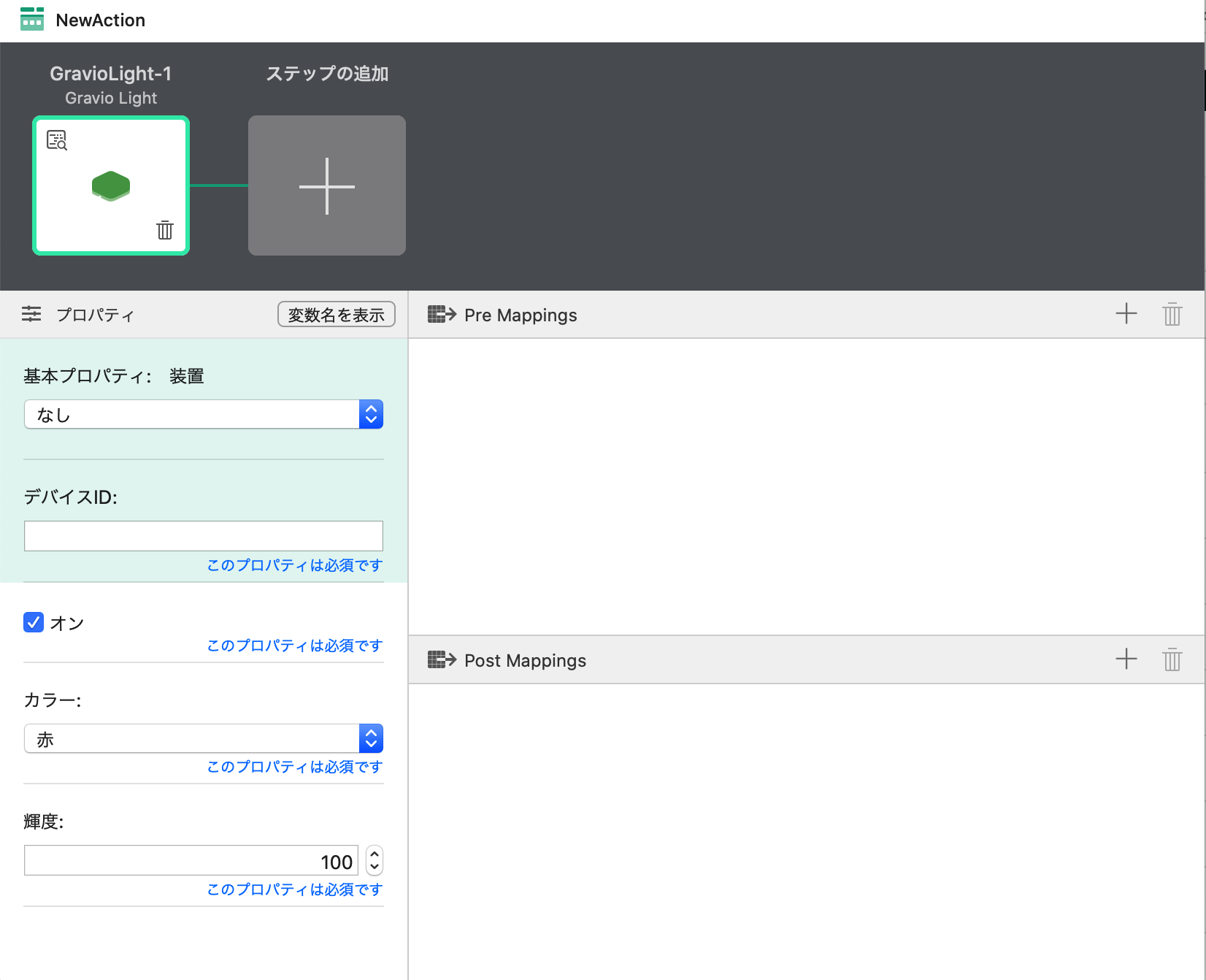Click the Post Mappings trash icon
The width and height of the screenshot is (1206, 980).
click(1172, 659)
